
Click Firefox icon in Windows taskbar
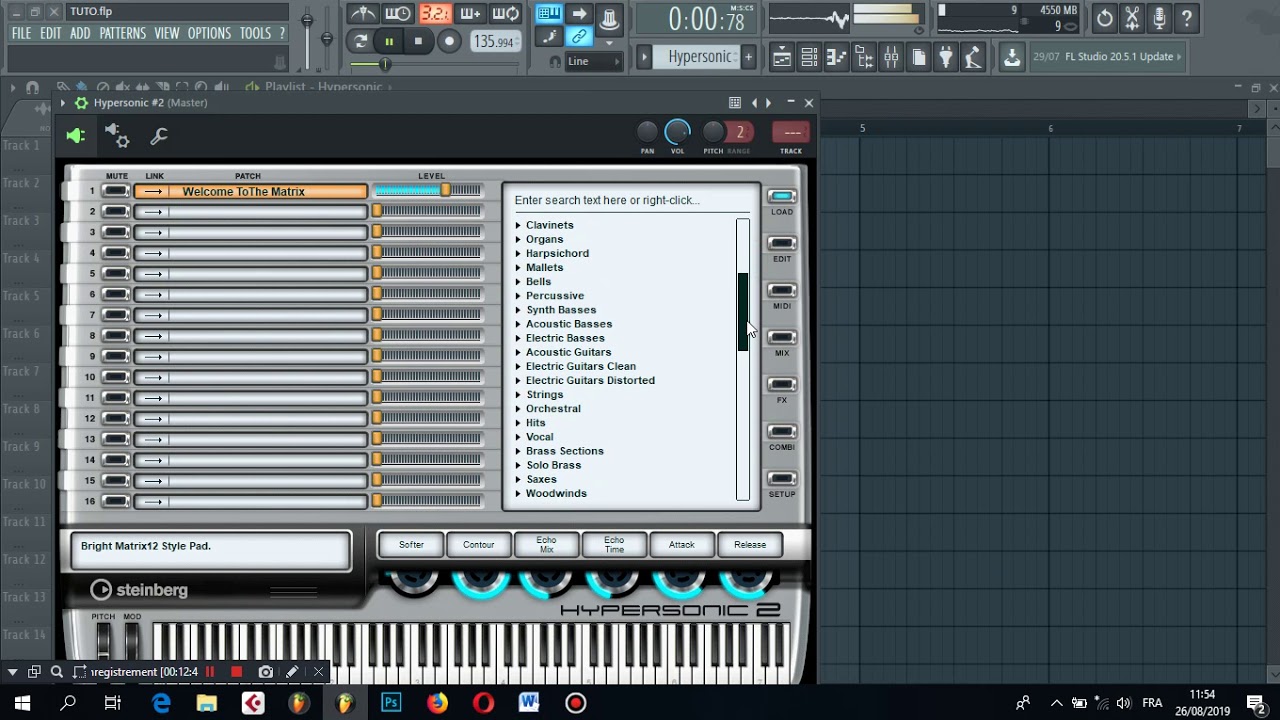click(x=437, y=703)
